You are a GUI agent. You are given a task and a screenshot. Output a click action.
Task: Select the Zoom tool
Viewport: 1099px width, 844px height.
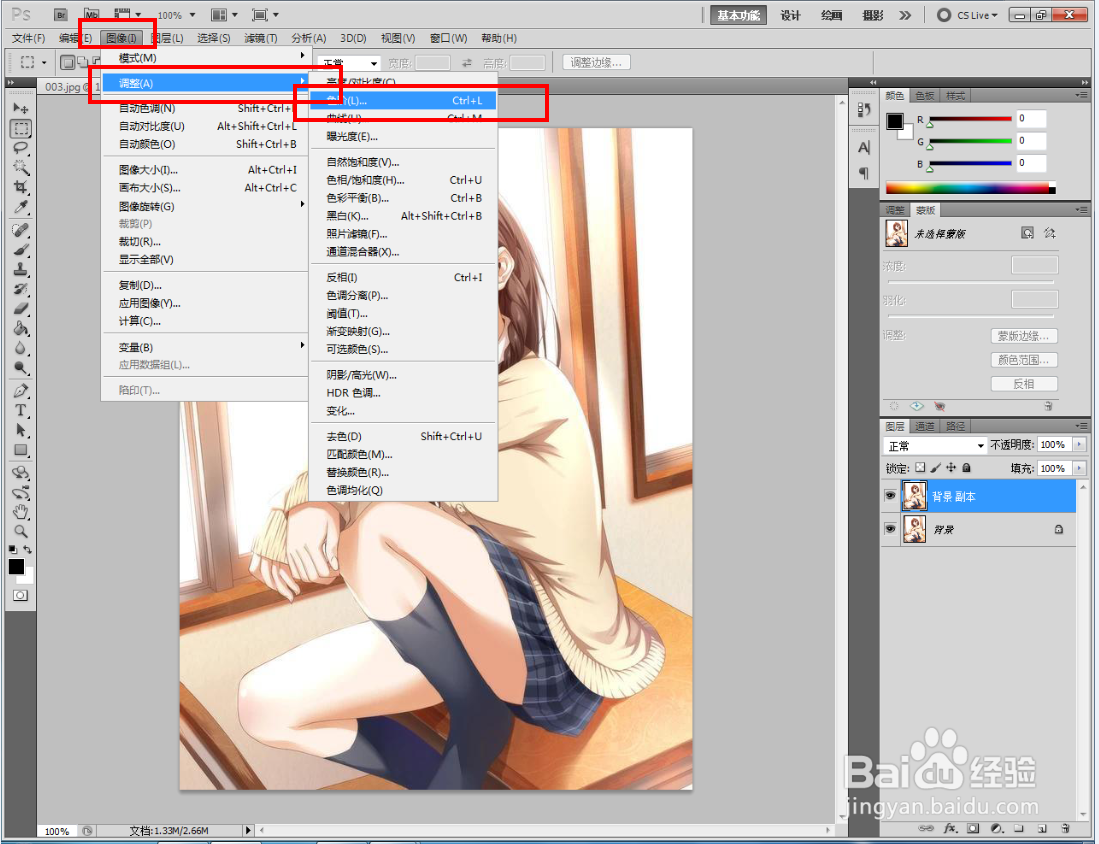point(21,531)
